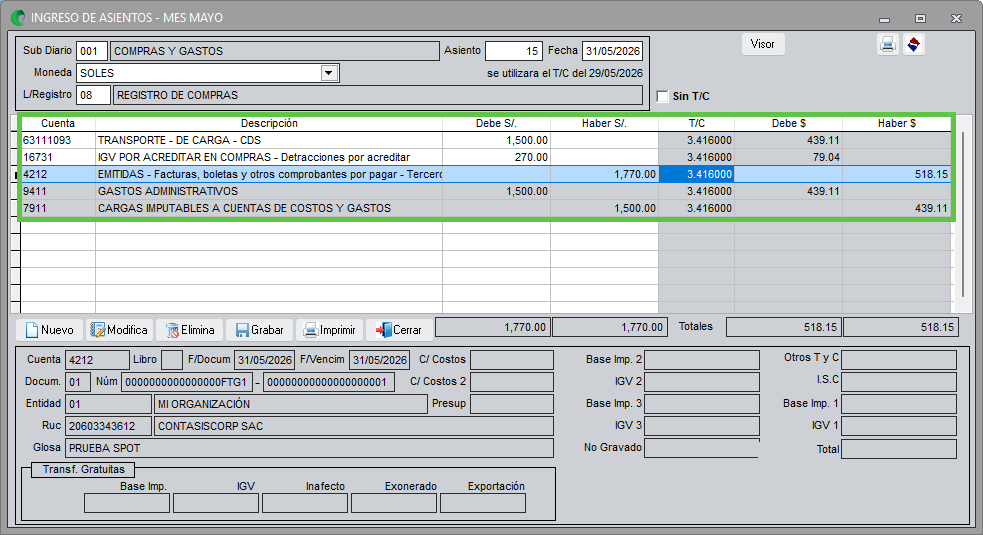The image size is (983, 535).
Task: Click the Transf. Gratuitas Exportación field
Action: pos(483,503)
